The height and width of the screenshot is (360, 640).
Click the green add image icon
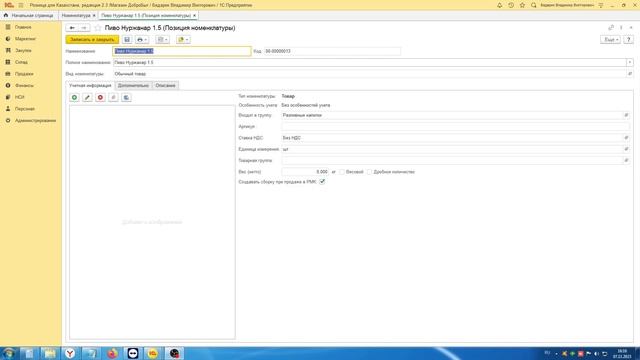click(x=74, y=98)
